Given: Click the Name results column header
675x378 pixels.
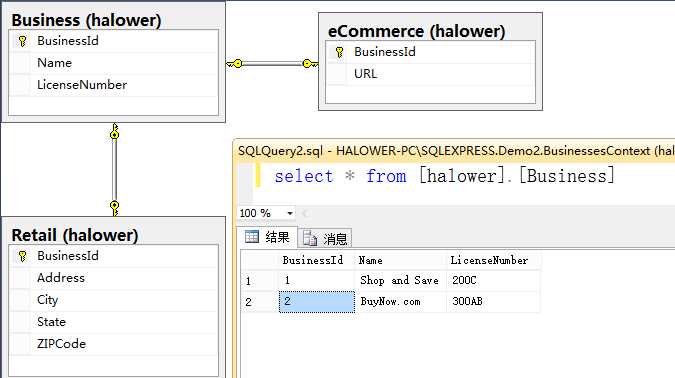Looking at the screenshot, I should tap(400, 260).
